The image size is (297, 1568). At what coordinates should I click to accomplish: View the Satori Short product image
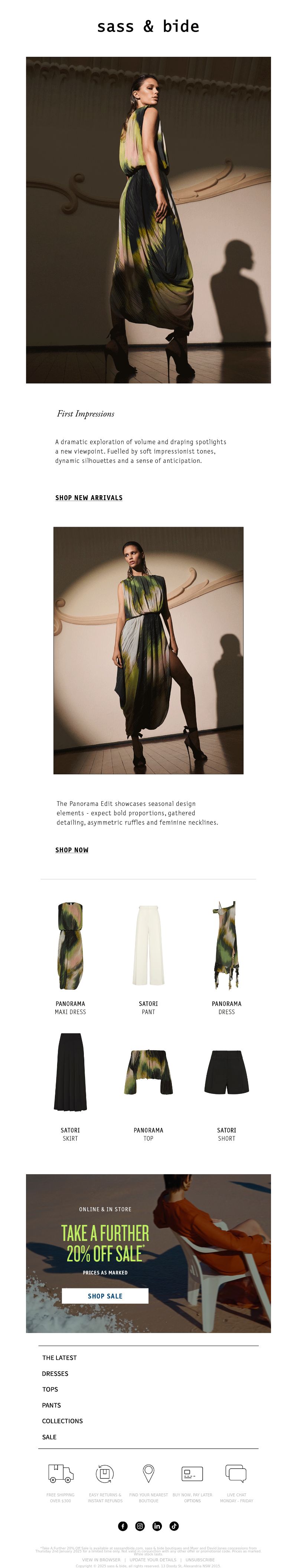click(x=226, y=1072)
